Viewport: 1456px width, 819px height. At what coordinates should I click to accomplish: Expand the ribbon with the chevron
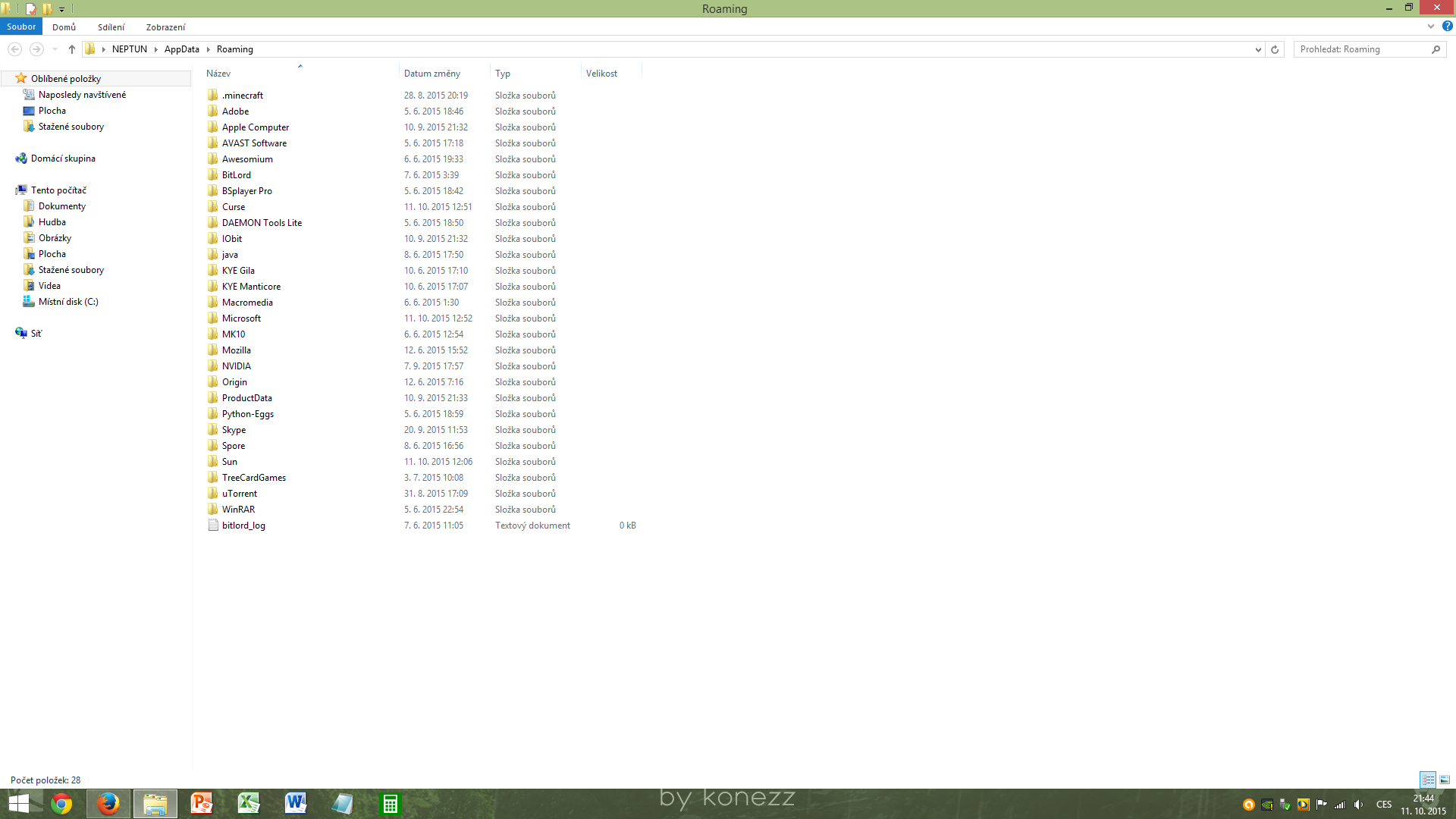click(x=1431, y=26)
